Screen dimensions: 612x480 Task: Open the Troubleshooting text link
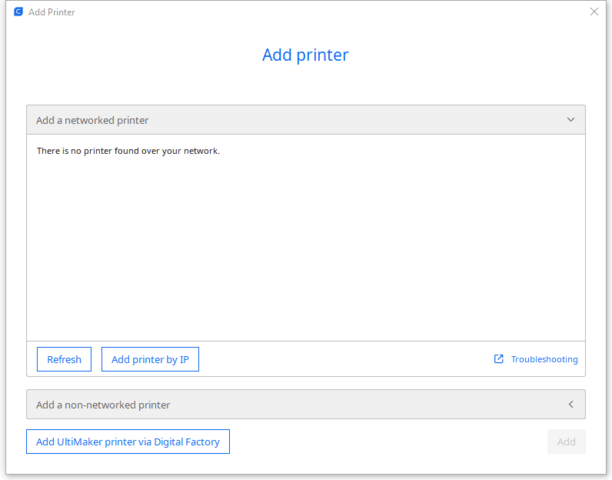click(544, 359)
